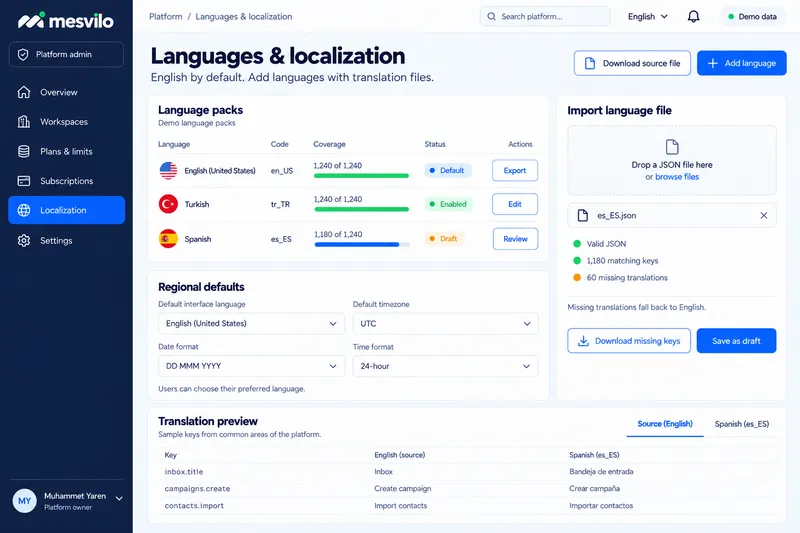Open Plans & limits page
This screenshot has height=533, width=800.
click(66, 151)
